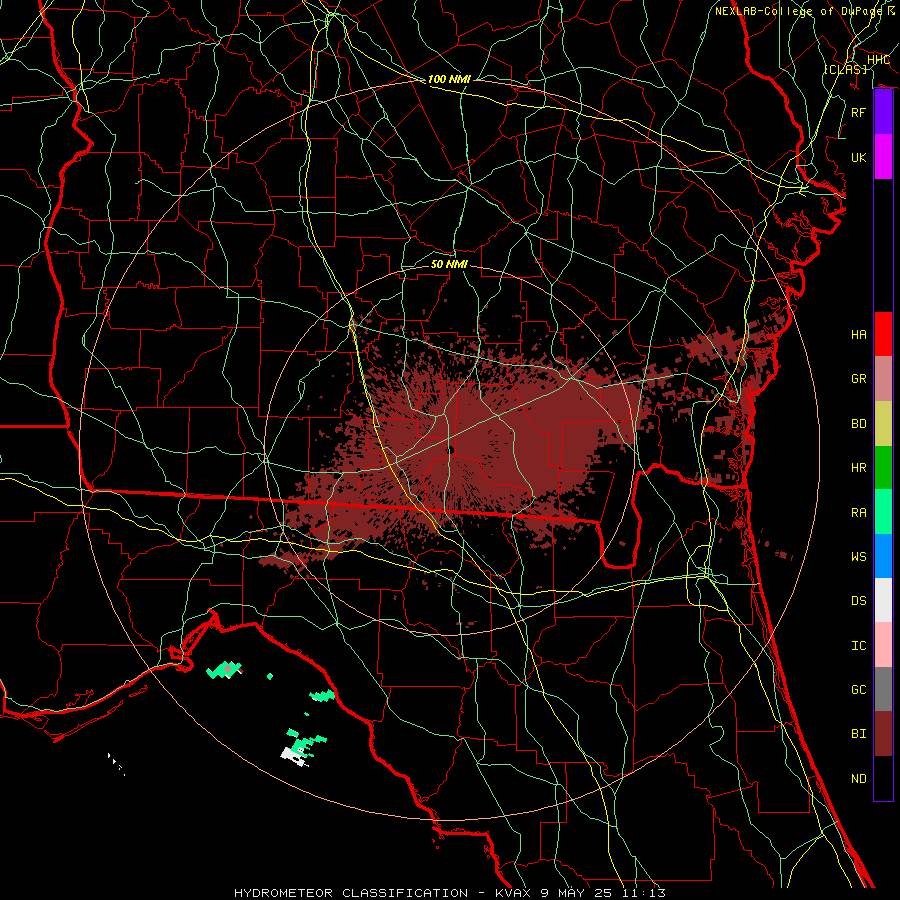Click the BD yellow legend swatch
Screen dimensions: 900x900
click(x=883, y=424)
